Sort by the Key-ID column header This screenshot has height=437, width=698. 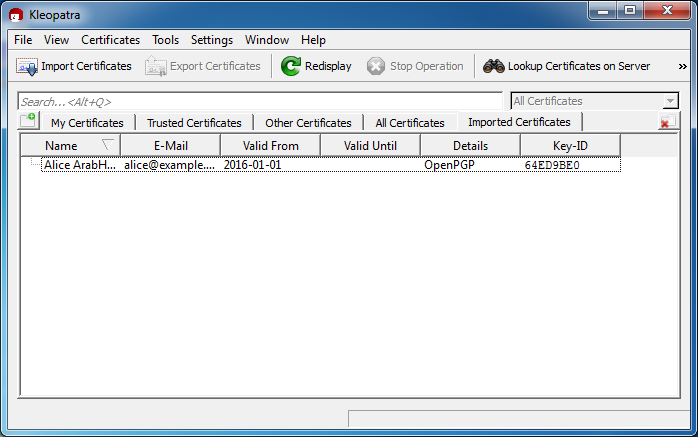pos(570,146)
